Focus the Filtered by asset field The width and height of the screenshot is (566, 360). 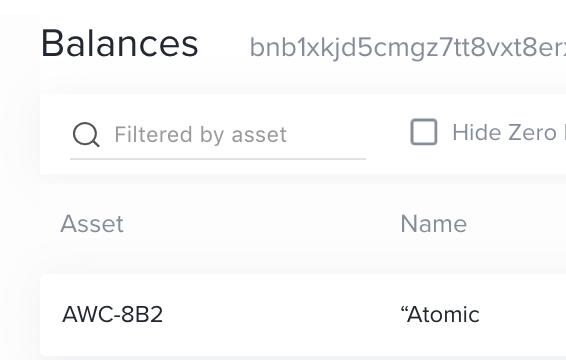coord(218,135)
